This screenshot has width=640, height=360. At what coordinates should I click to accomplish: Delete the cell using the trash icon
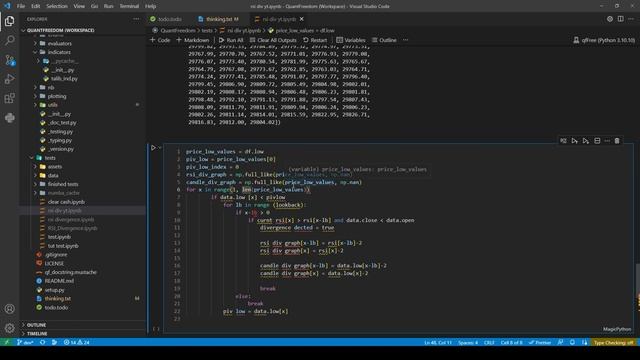pos(617,141)
